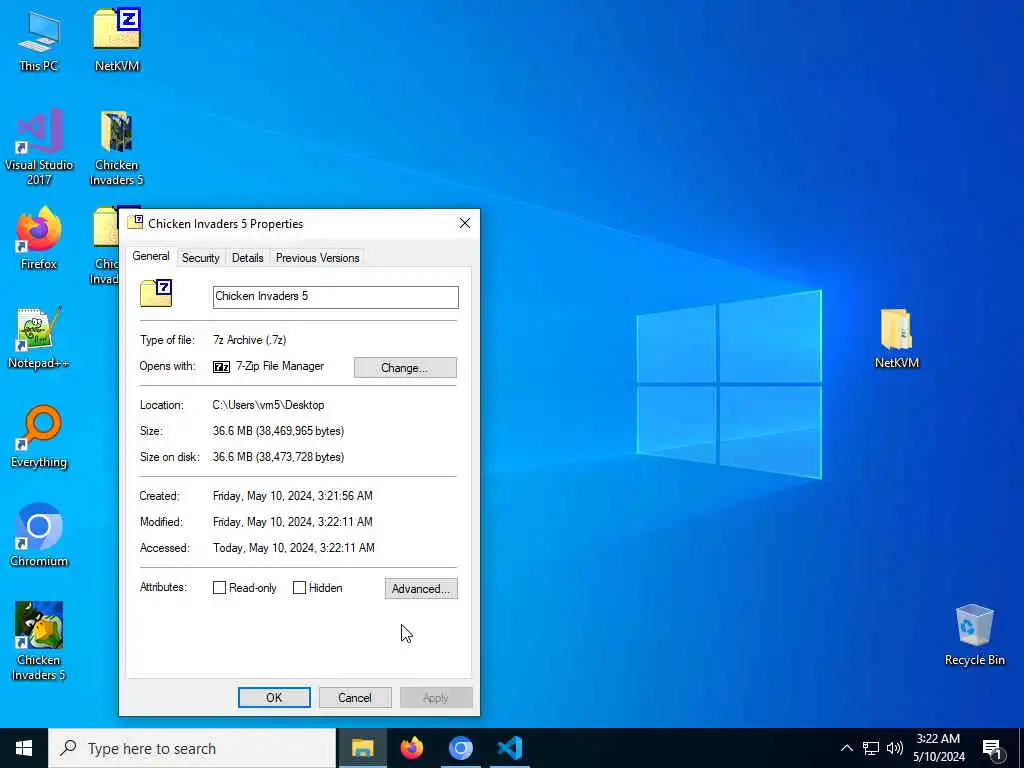Click the Apply button
Image resolution: width=1024 pixels, height=768 pixels.
tap(436, 697)
